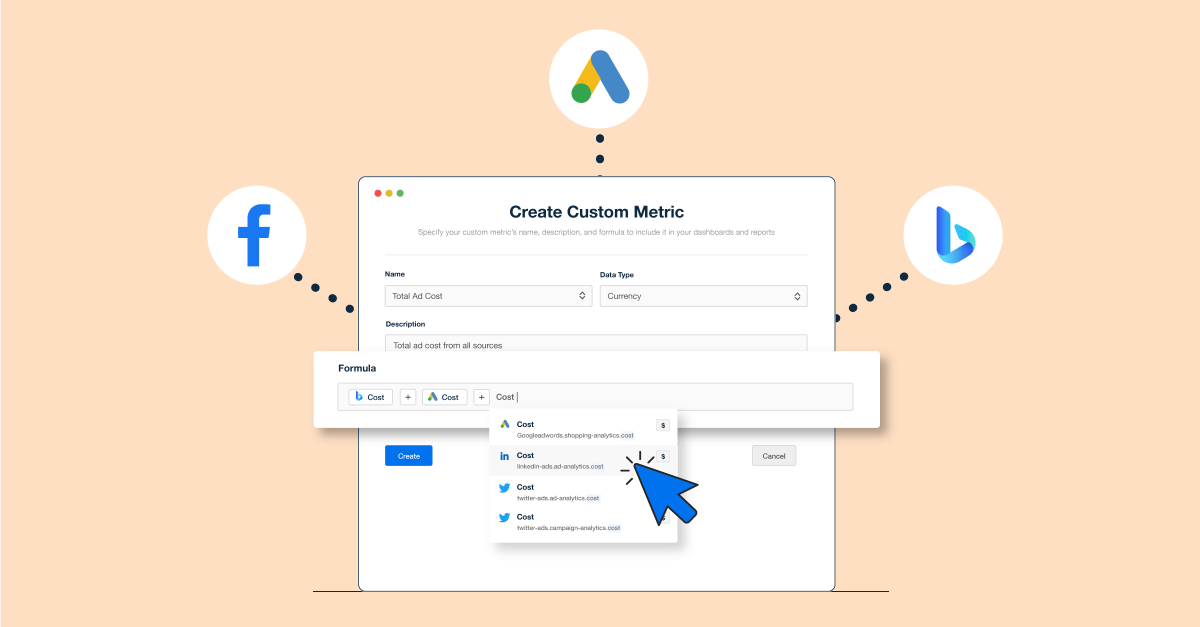Click the Bing icon in the first Cost token
This screenshot has height=627, width=1200.
(360, 396)
